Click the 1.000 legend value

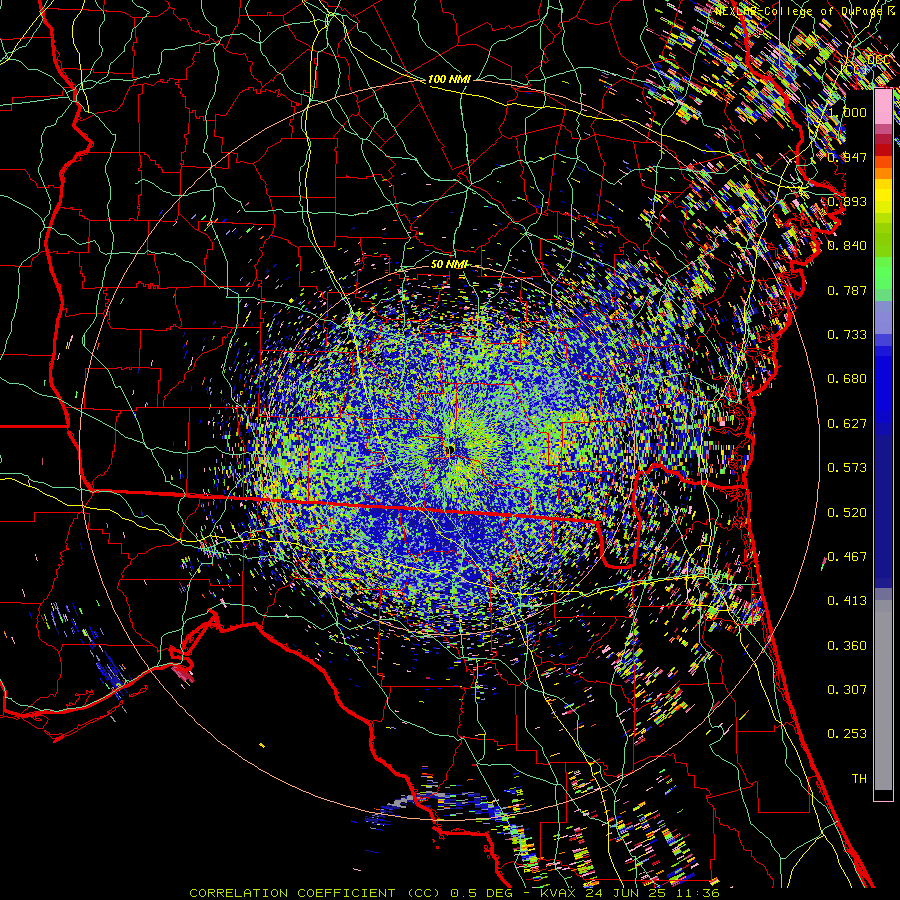847,112
